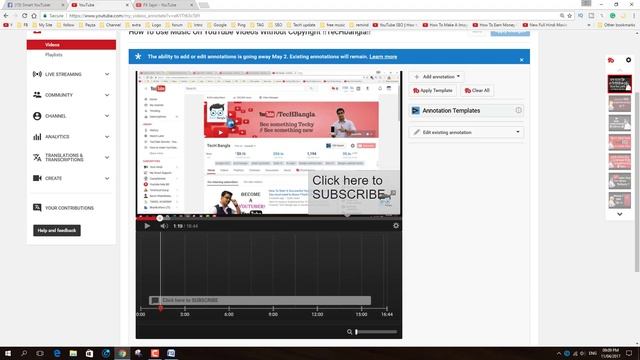Open File Explorer from the taskbar
The width and height of the screenshot is (640, 360).
[x=73, y=353]
